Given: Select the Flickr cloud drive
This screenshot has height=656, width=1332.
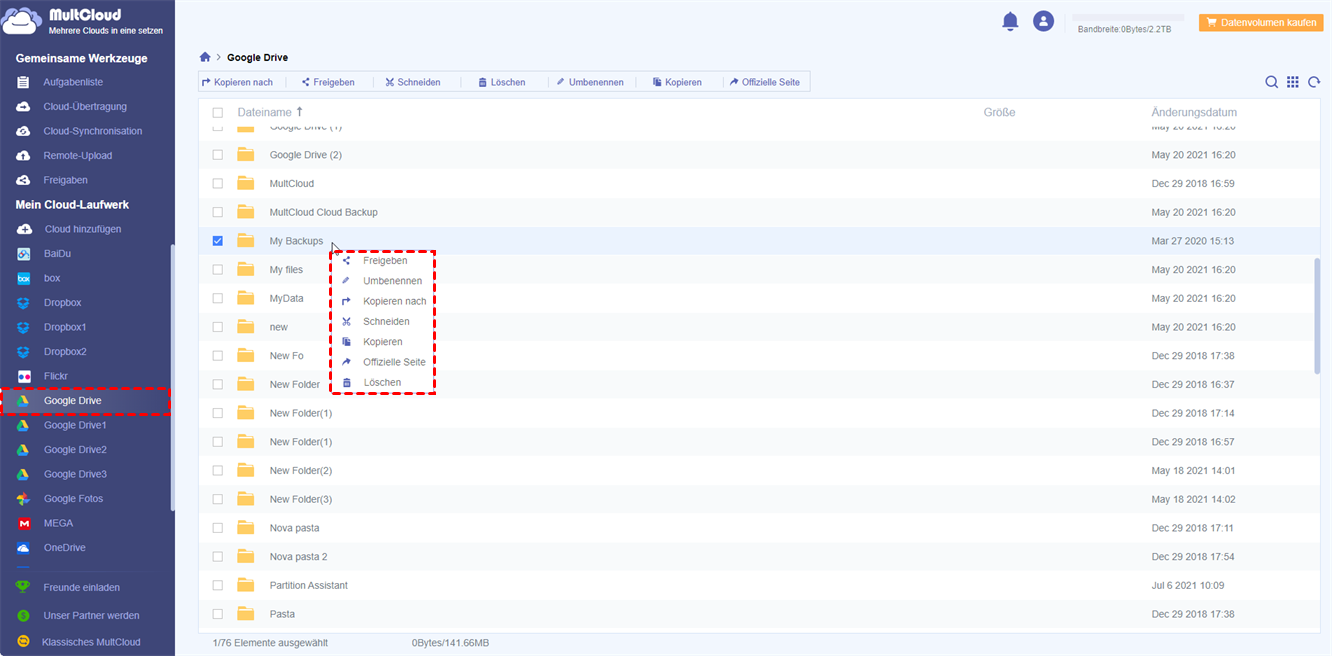Looking at the screenshot, I should (x=56, y=376).
